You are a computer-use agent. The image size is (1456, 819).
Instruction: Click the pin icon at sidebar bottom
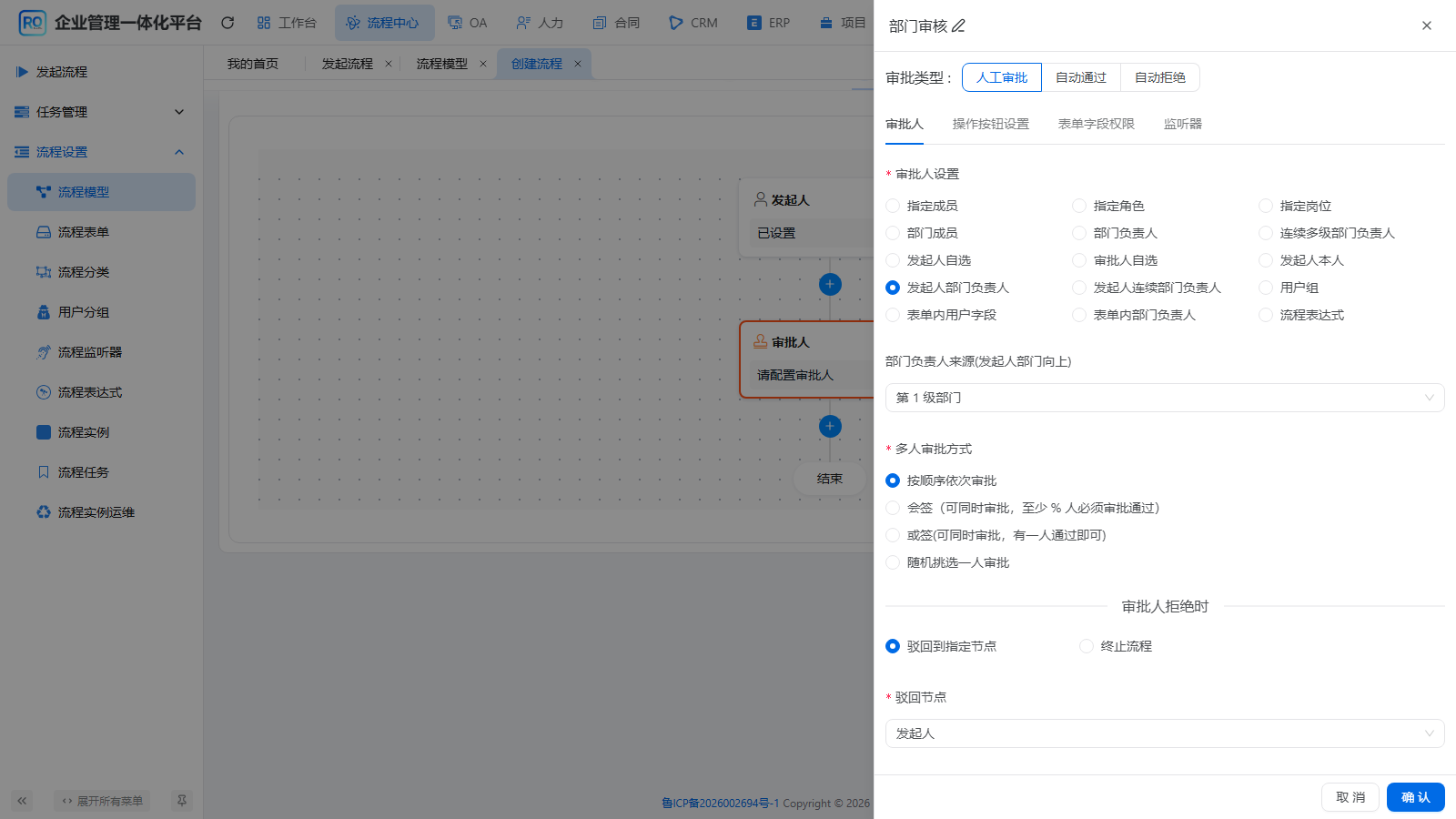point(182,801)
